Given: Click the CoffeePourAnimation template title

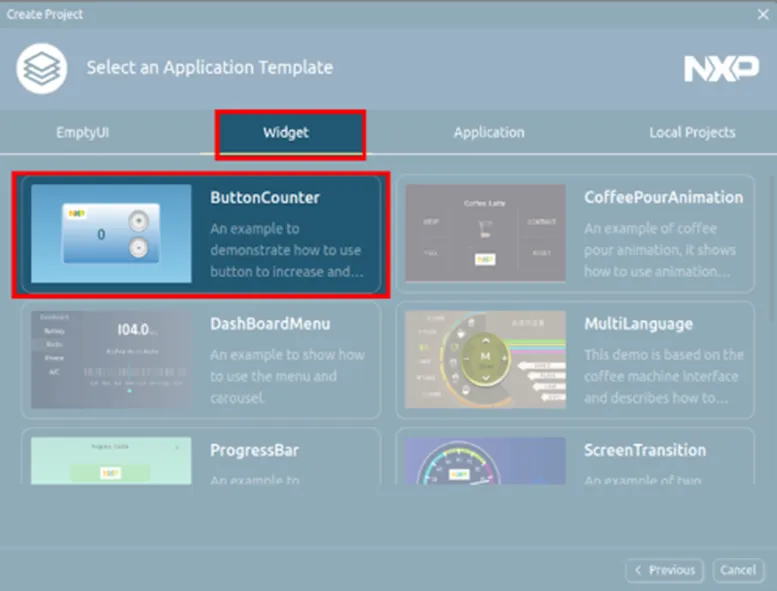Looking at the screenshot, I should (x=663, y=198).
